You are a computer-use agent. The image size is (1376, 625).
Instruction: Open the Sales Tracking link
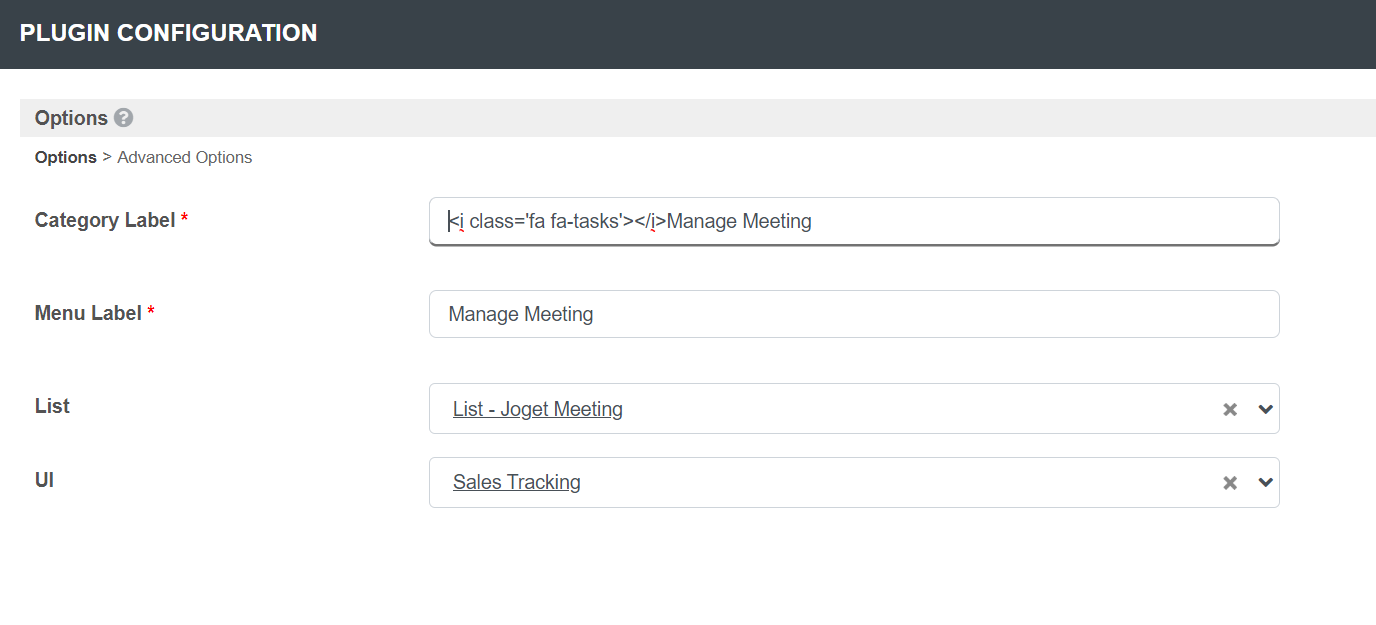[517, 483]
